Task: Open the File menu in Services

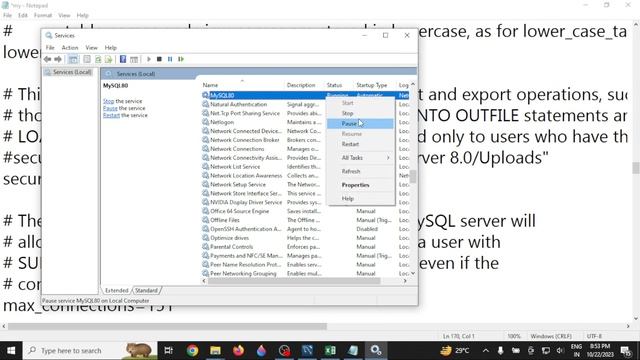Action: (50, 48)
